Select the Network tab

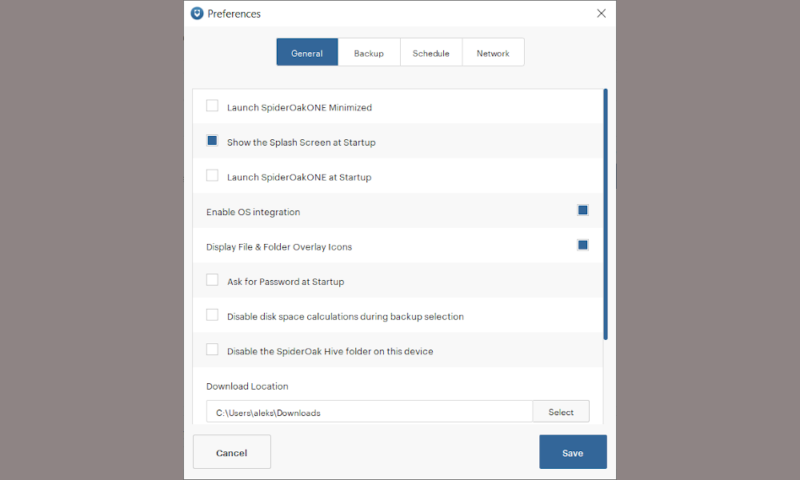tap(493, 53)
